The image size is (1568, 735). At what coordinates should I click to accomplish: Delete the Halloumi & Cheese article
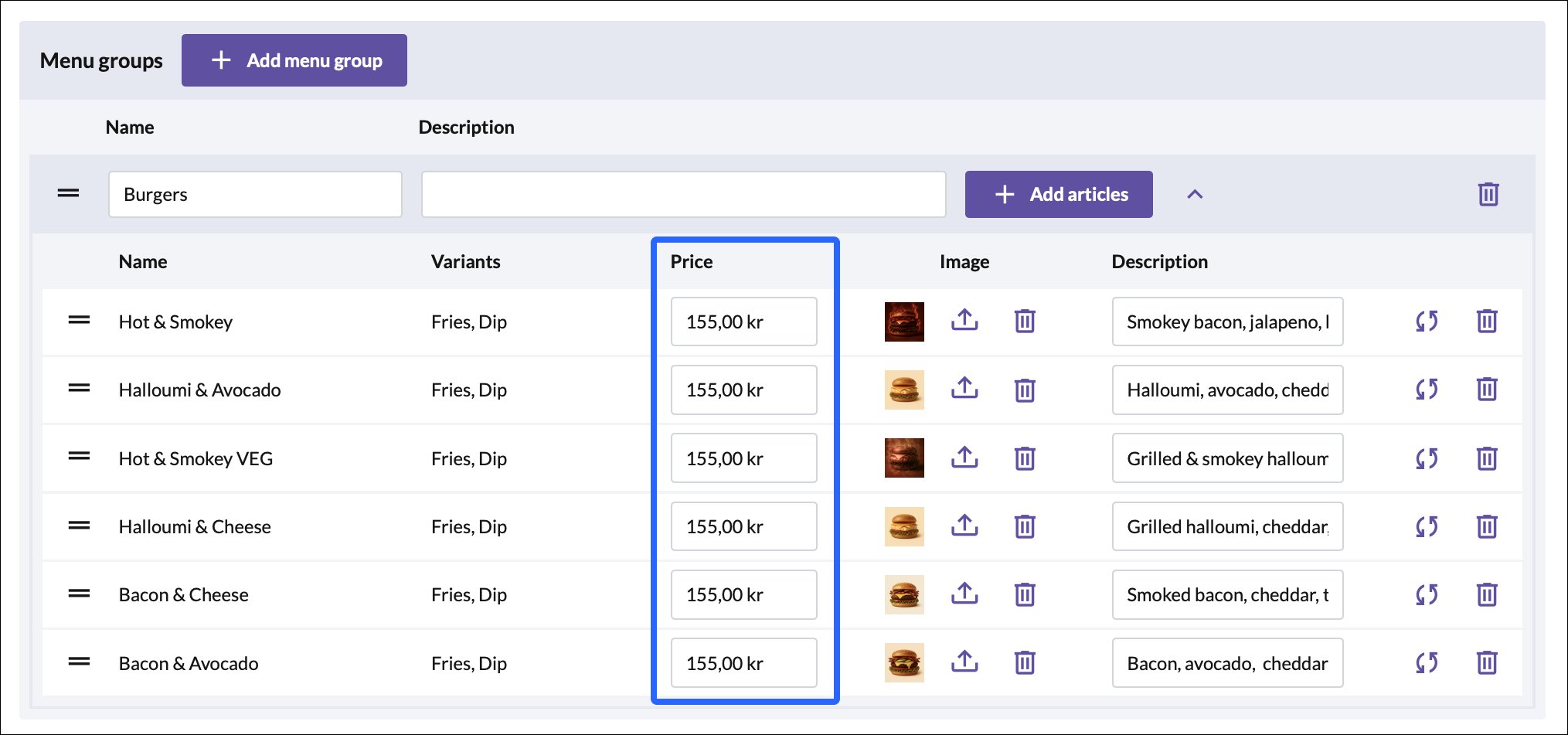tap(1486, 526)
